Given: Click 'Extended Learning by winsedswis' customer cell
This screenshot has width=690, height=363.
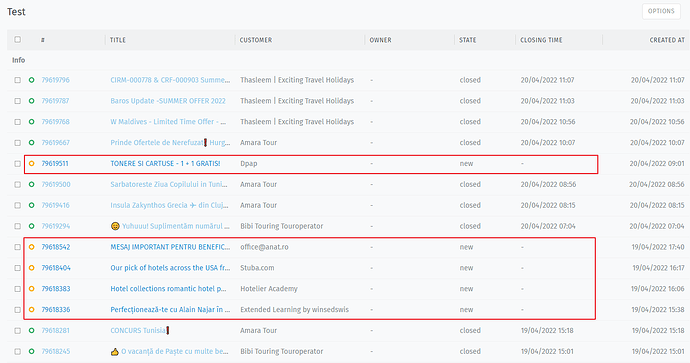Looking at the screenshot, I should tap(294, 310).
